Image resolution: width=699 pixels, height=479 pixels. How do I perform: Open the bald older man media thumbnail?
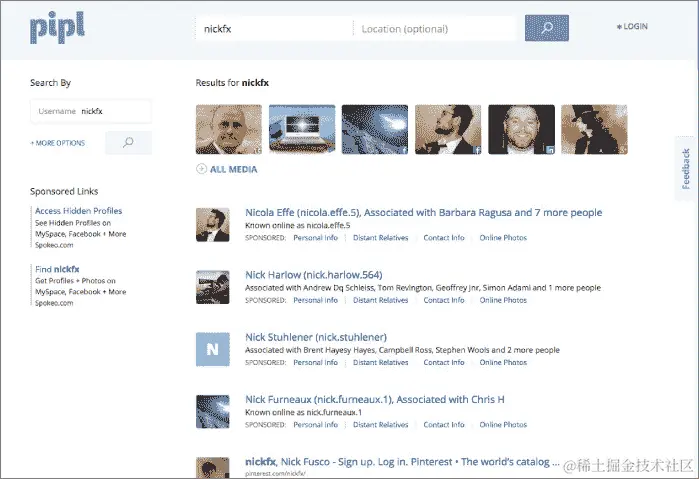[x=229, y=129]
